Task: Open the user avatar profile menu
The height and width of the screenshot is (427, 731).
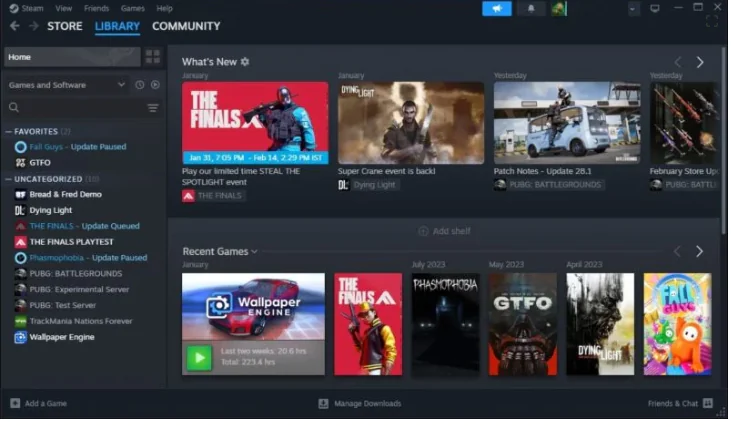Action: click(559, 9)
